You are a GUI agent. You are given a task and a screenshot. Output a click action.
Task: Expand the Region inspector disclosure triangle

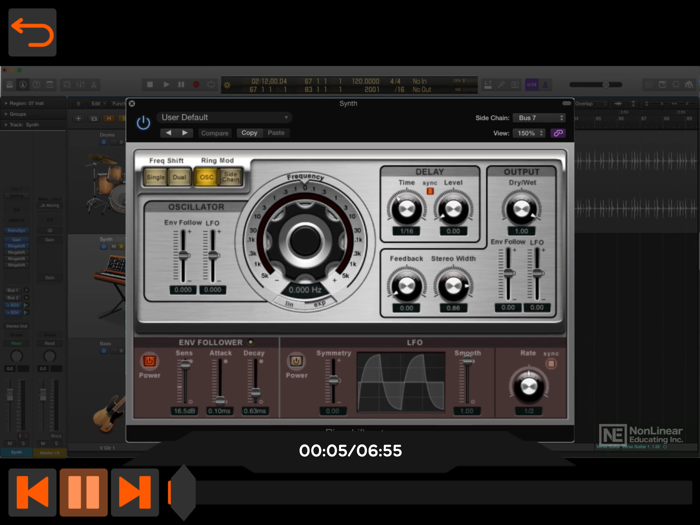click(x=6, y=103)
